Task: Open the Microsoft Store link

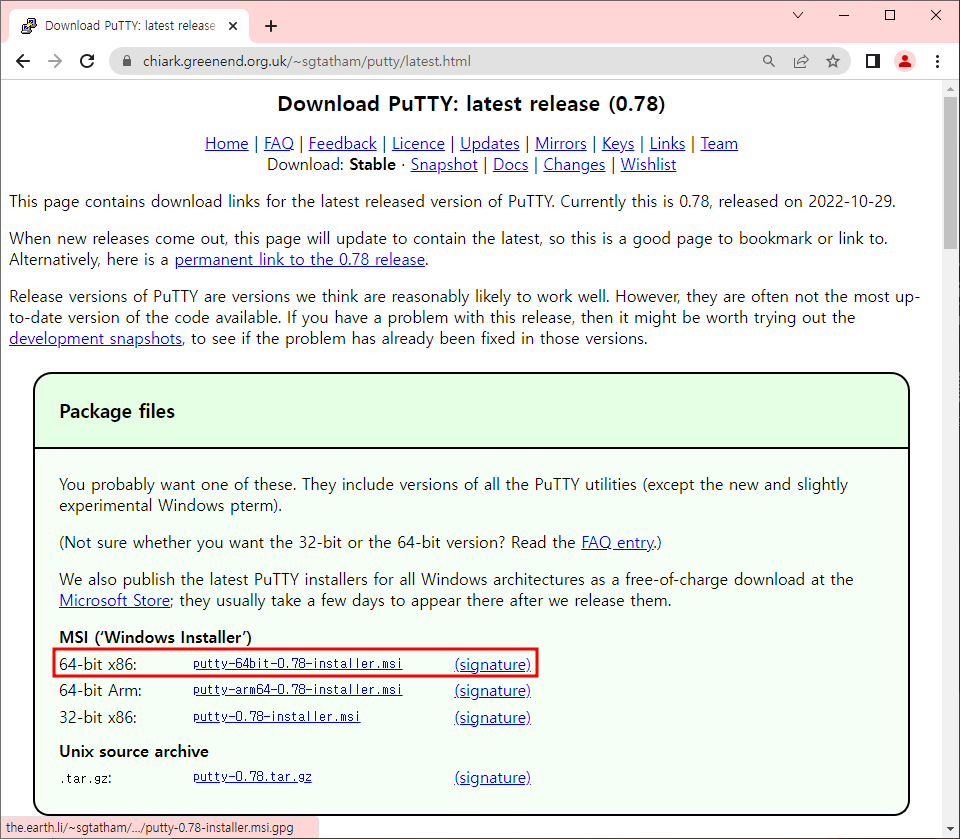Action: click(x=114, y=601)
